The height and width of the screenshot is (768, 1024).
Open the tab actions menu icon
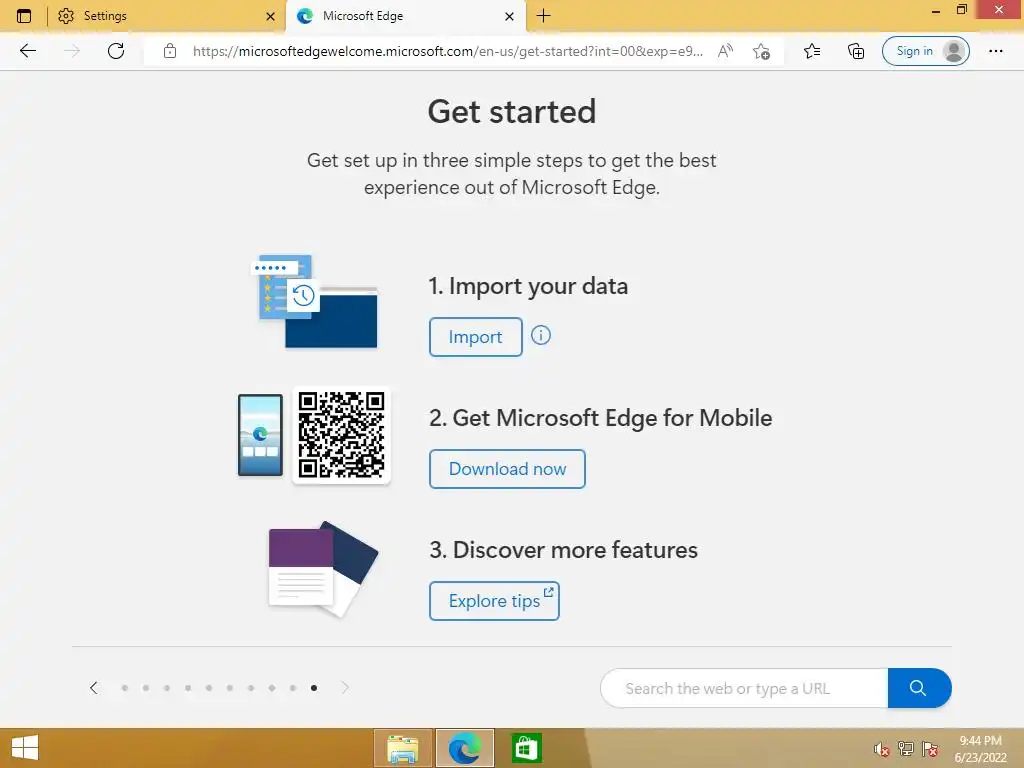coord(24,16)
